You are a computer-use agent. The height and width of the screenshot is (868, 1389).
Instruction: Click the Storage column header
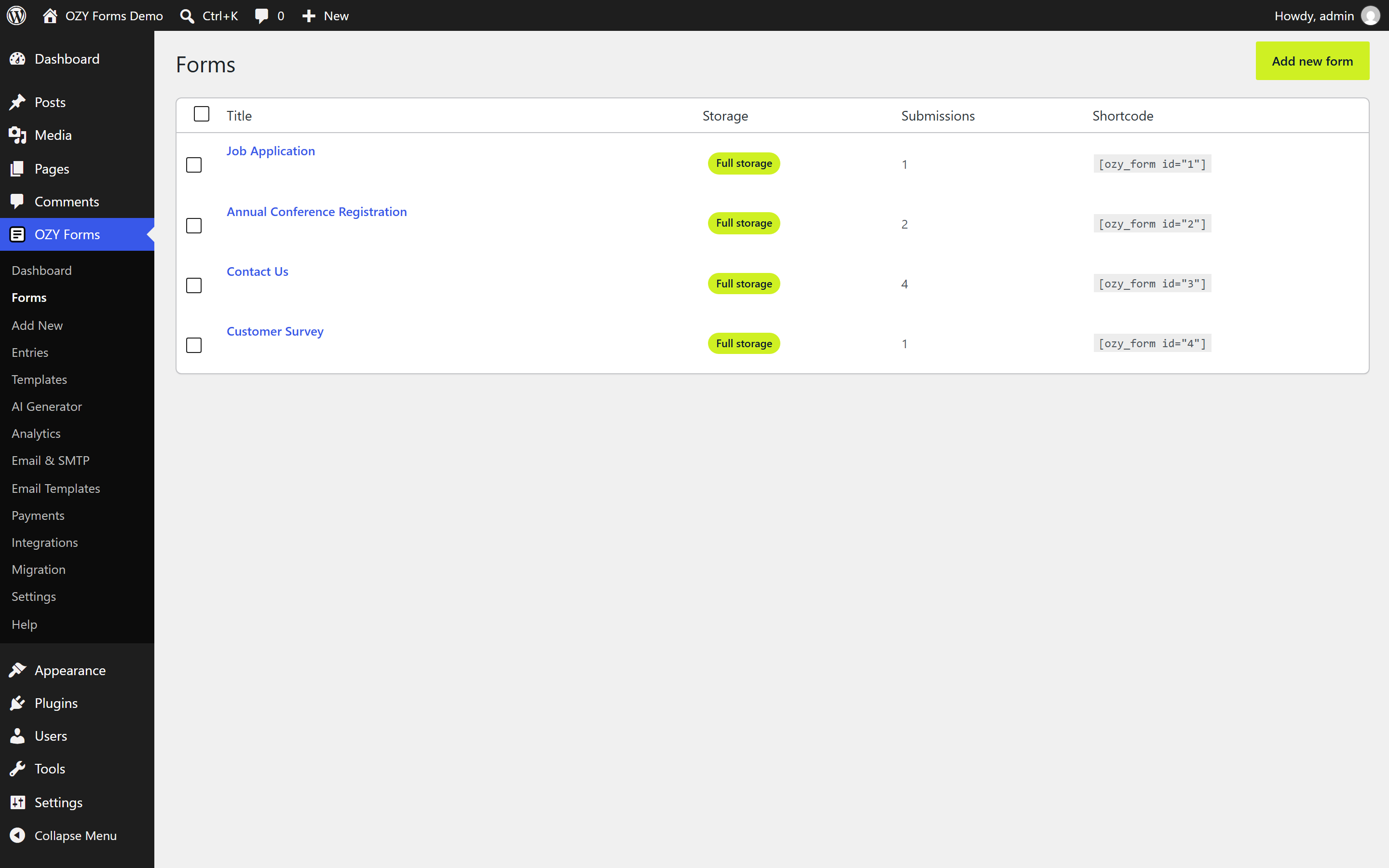pyautogui.click(x=725, y=115)
